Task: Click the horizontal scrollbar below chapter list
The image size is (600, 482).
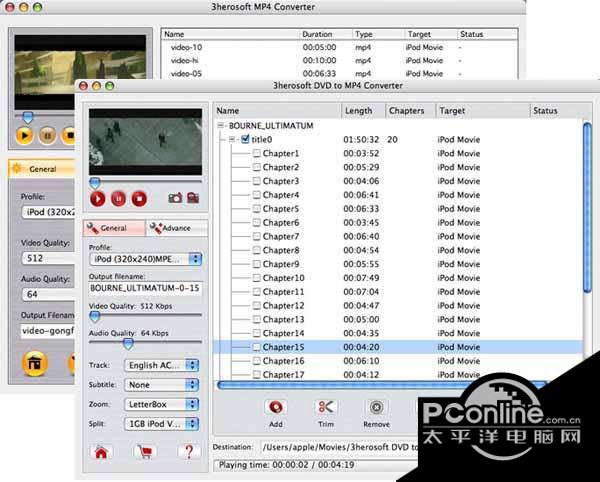Action: click(381, 385)
